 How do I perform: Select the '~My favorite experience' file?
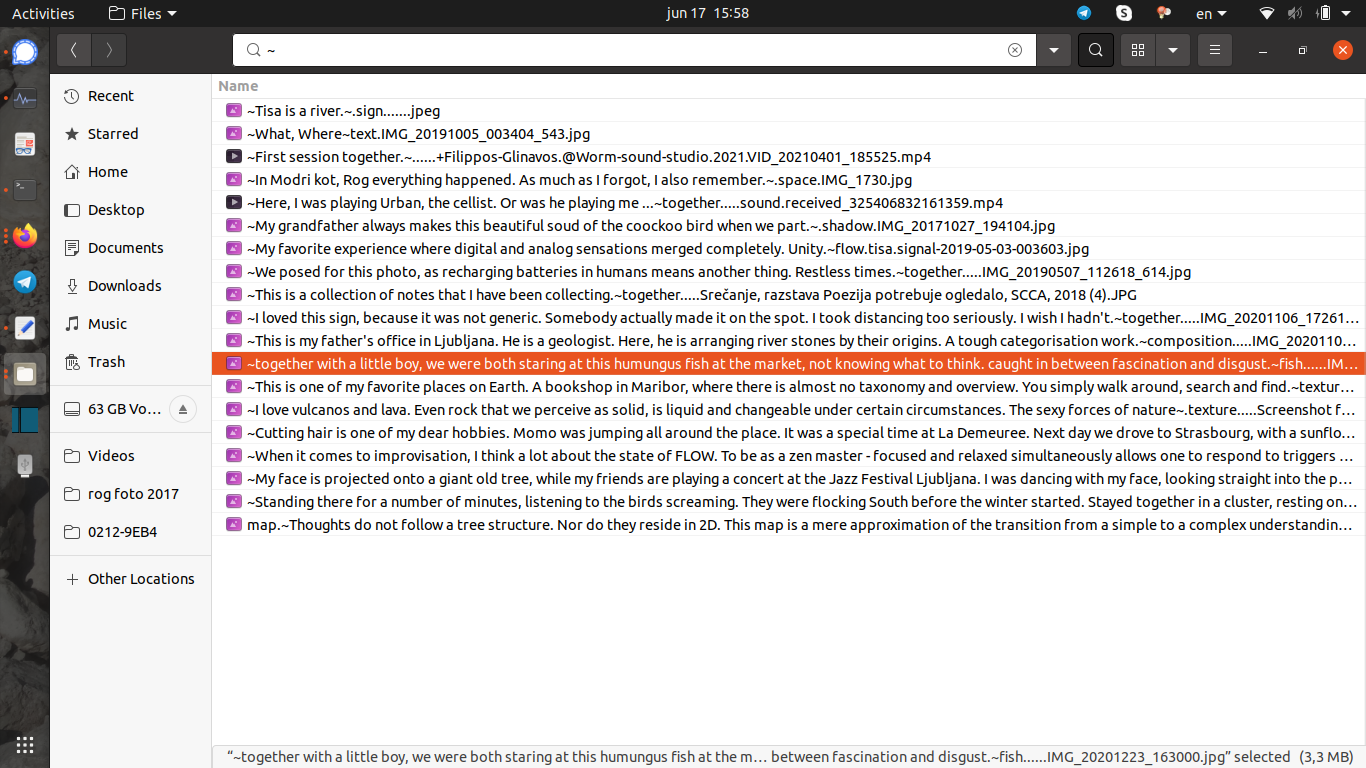pyautogui.click(x=788, y=249)
